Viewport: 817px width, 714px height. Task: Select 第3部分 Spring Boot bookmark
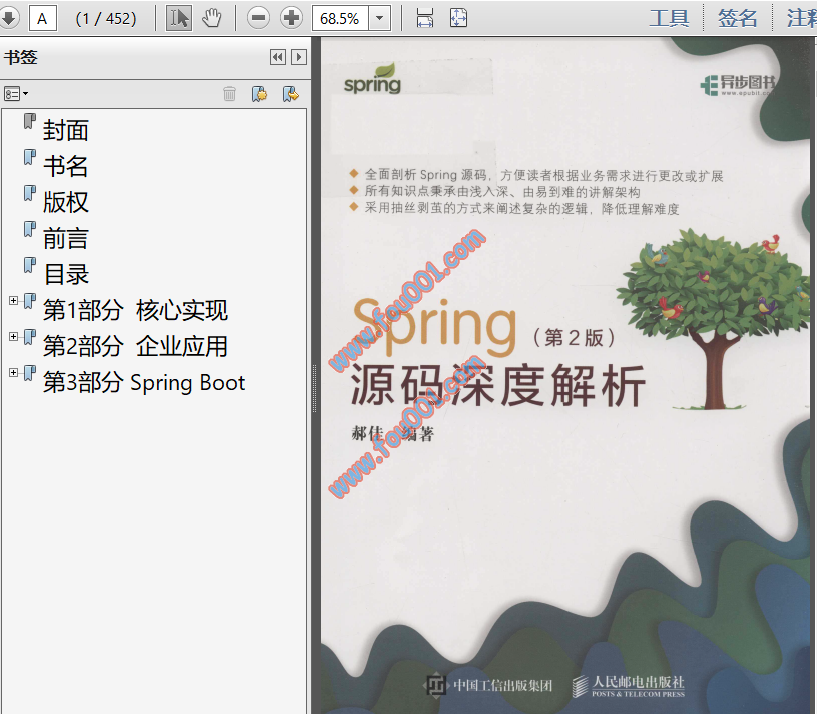(x=144, y=383)
